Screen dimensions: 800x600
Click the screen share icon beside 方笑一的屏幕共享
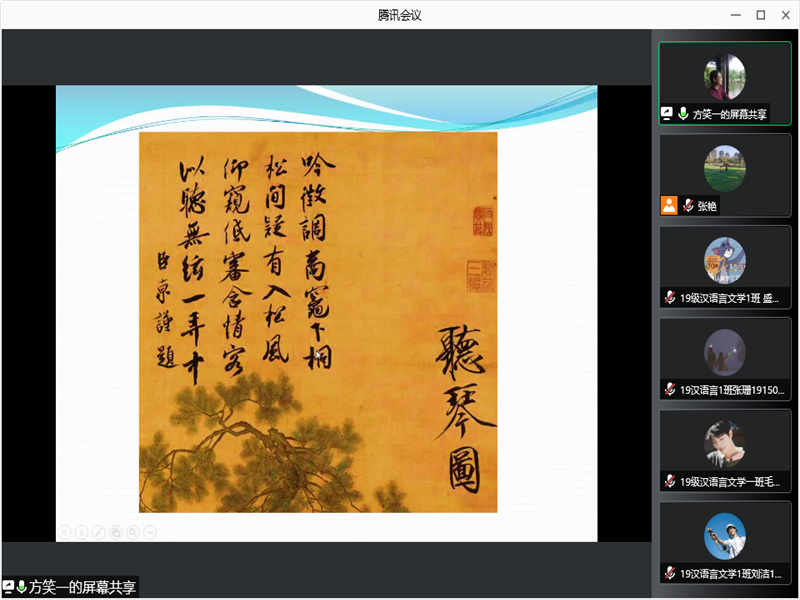pyautogui.click(x=667, y=113)
